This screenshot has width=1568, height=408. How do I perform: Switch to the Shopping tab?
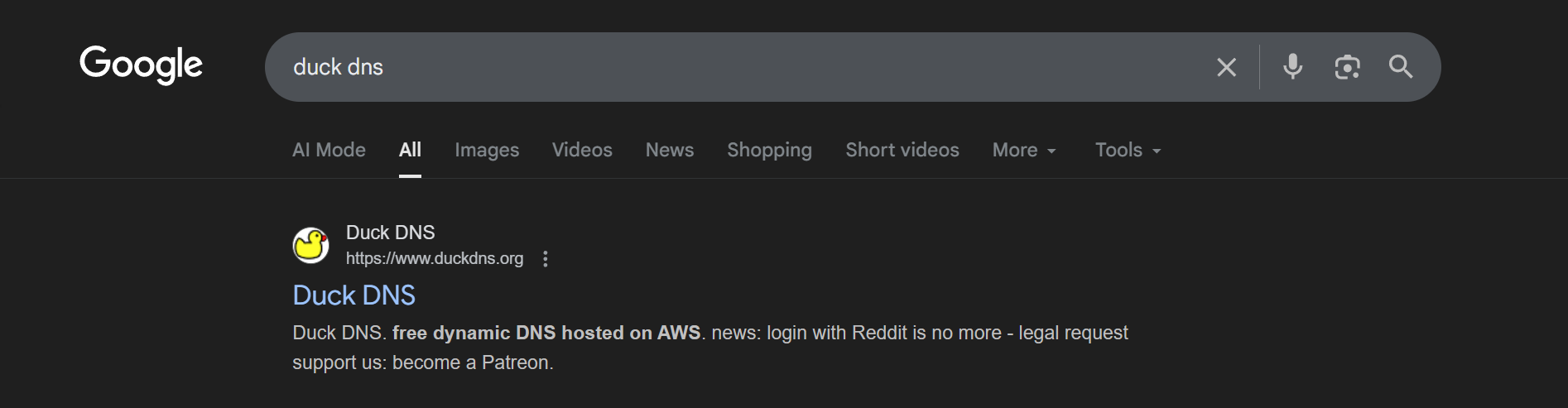[x=769, y=150]
